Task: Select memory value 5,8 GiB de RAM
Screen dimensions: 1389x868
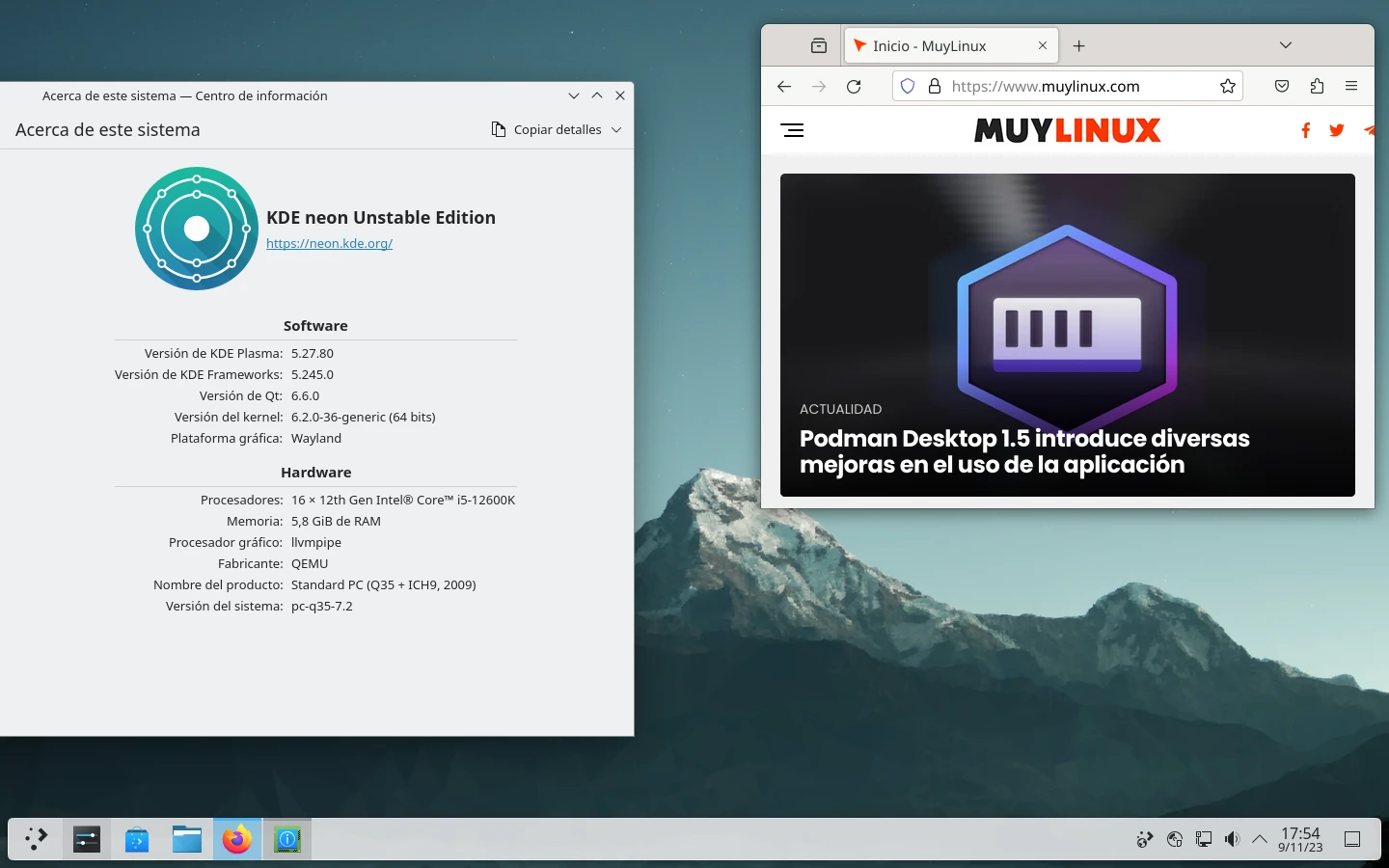Action: point(336,521)
